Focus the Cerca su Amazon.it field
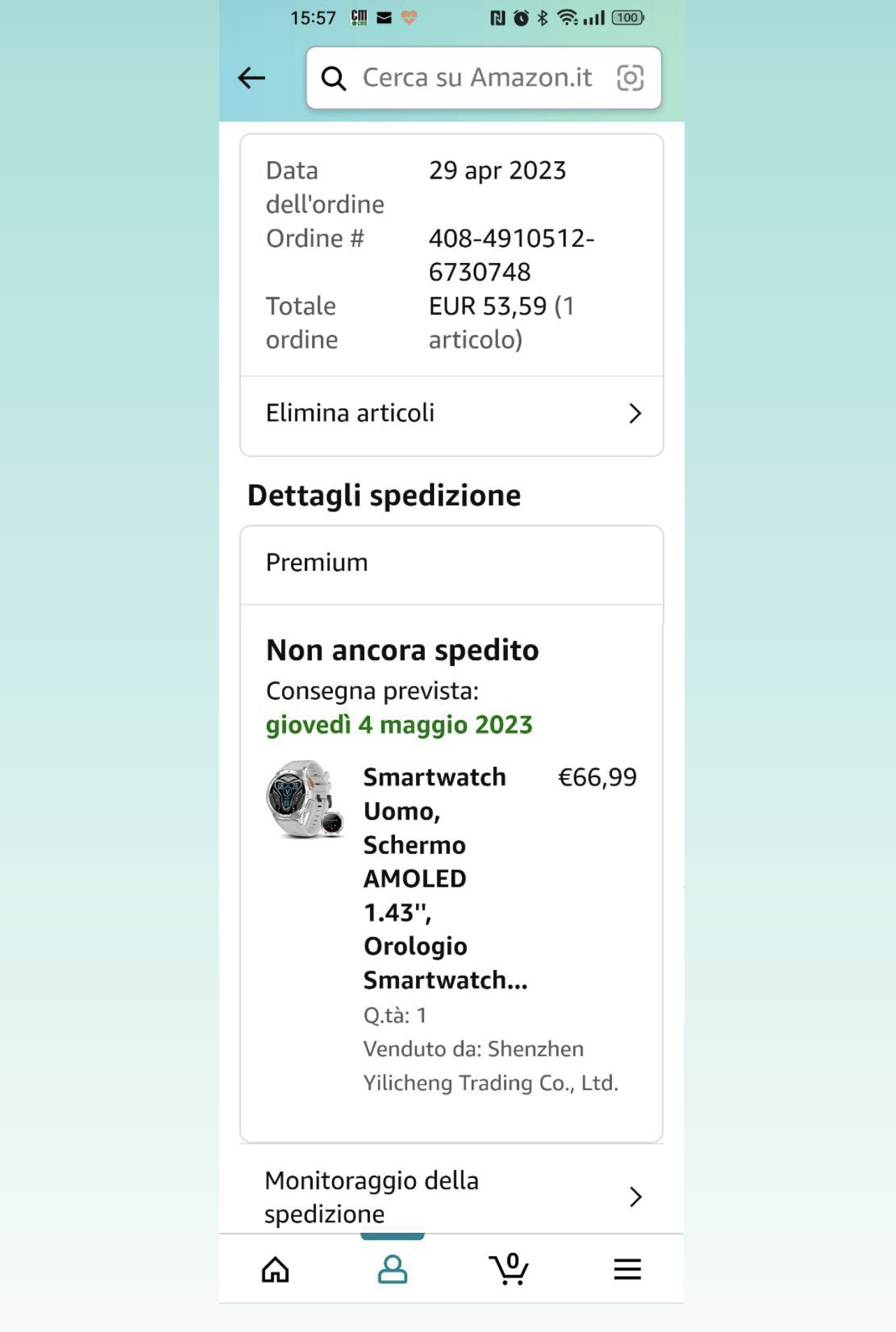Viewport: 896px width, 1332px height. point(477,78)
